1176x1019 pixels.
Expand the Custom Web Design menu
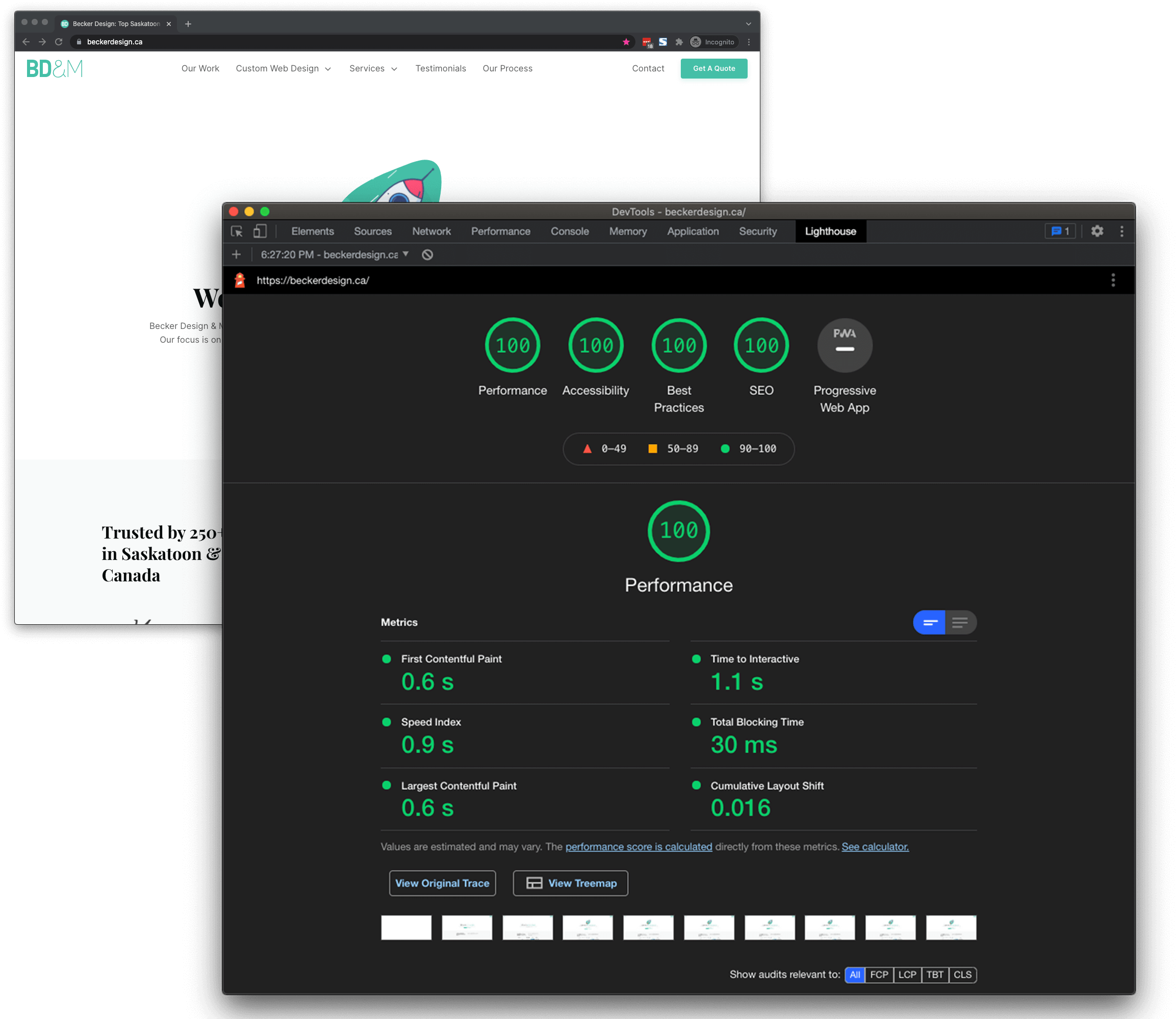point(283,68)
